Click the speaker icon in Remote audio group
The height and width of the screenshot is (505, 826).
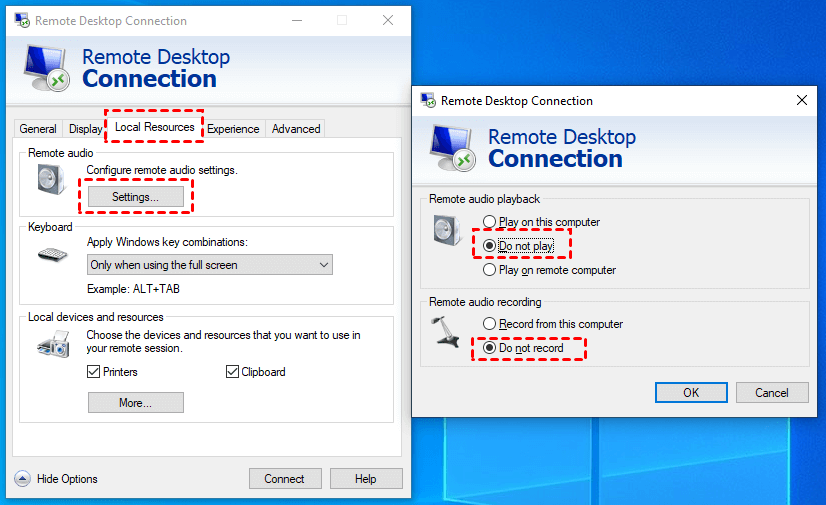tap(51, 179)
